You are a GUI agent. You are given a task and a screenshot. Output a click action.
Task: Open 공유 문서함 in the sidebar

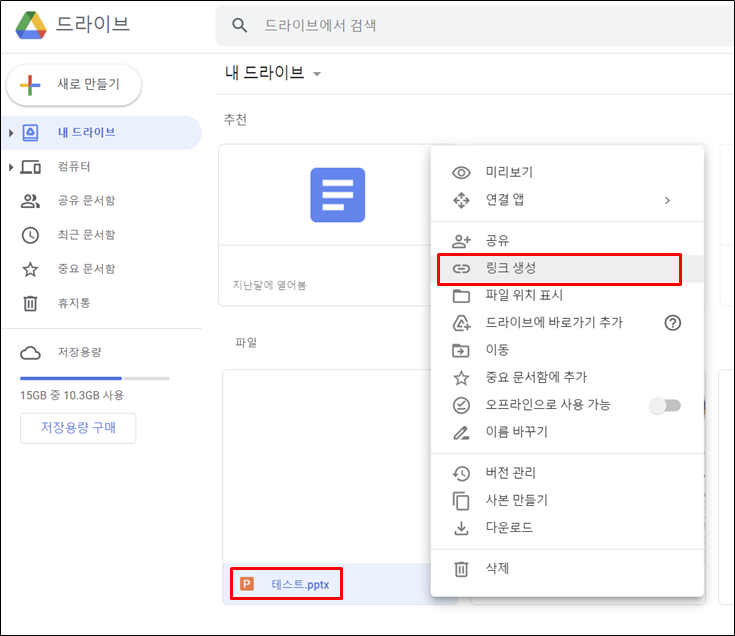point(102,201)
